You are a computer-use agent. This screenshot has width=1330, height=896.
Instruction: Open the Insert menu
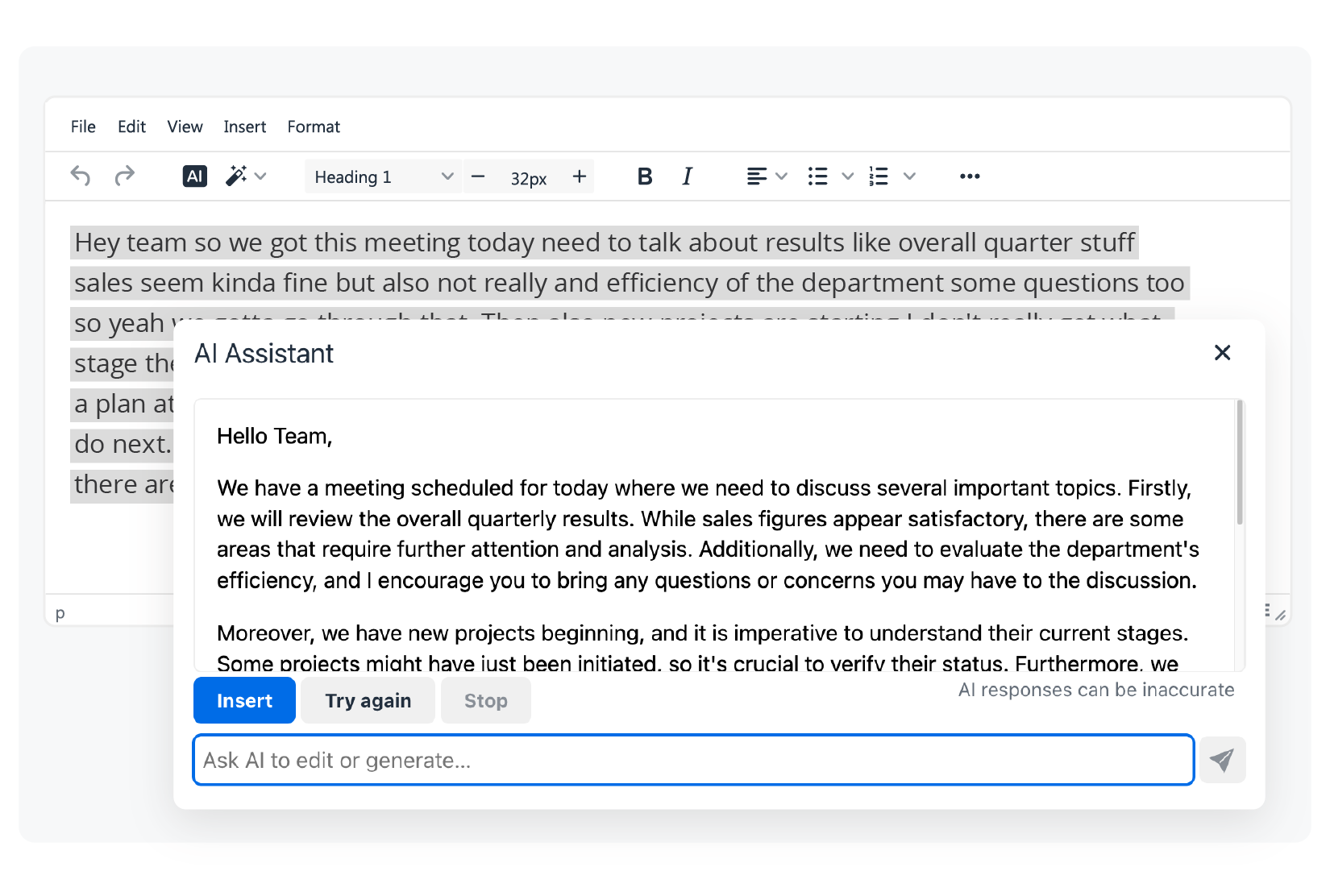pyautogui.click(x=245, y=127)
